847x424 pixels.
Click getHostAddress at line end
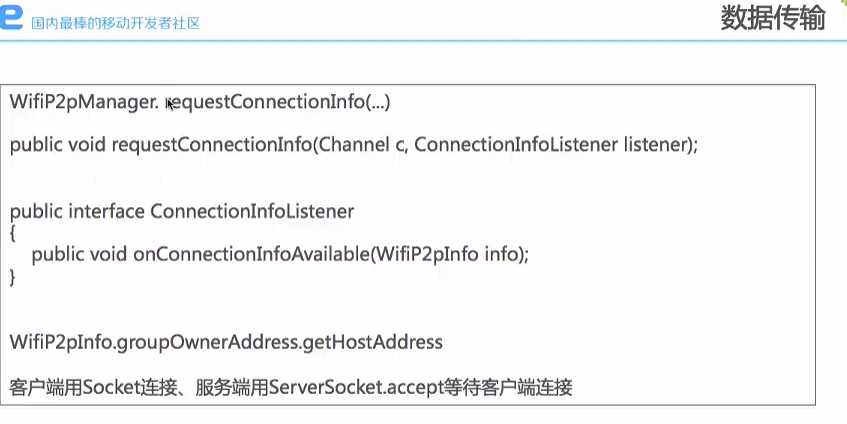373,342
